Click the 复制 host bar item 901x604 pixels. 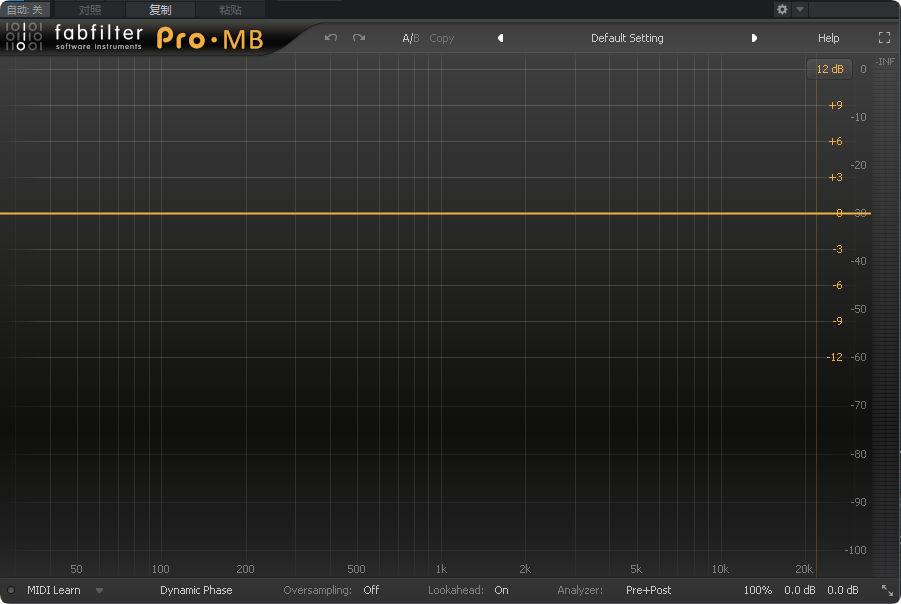[x=160, y=10]
